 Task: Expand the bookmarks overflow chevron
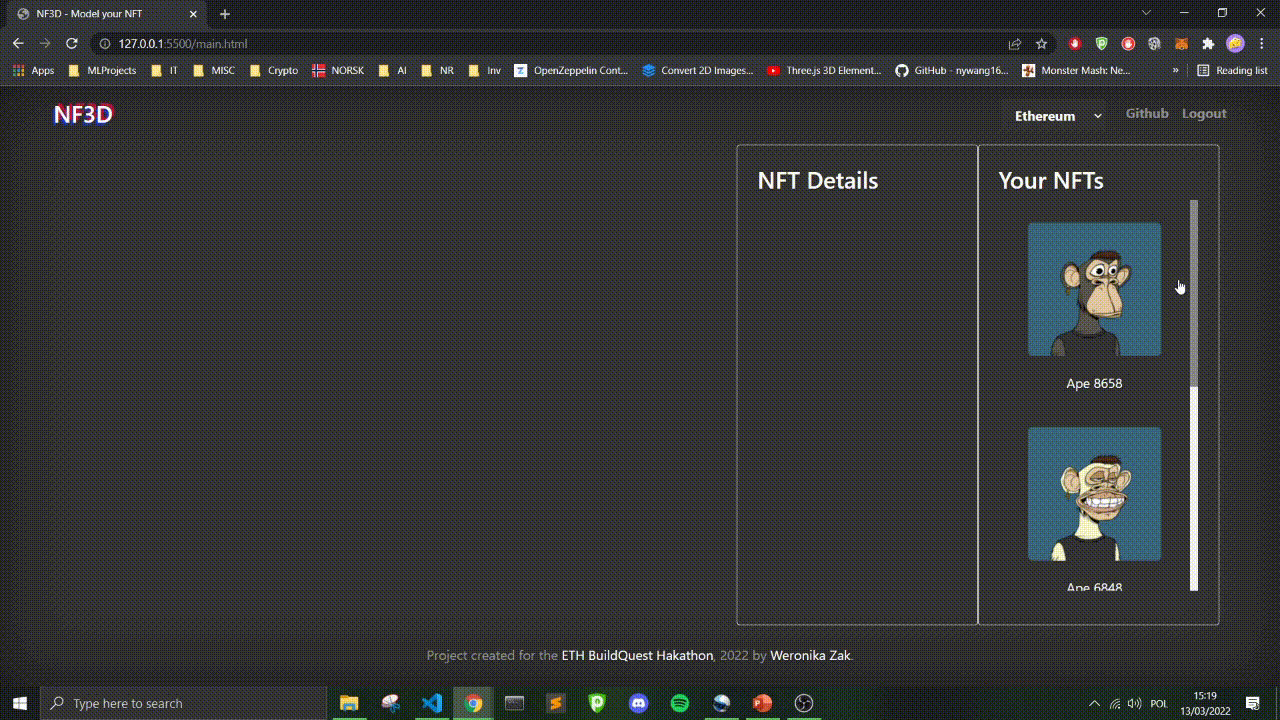point(1175,71)
